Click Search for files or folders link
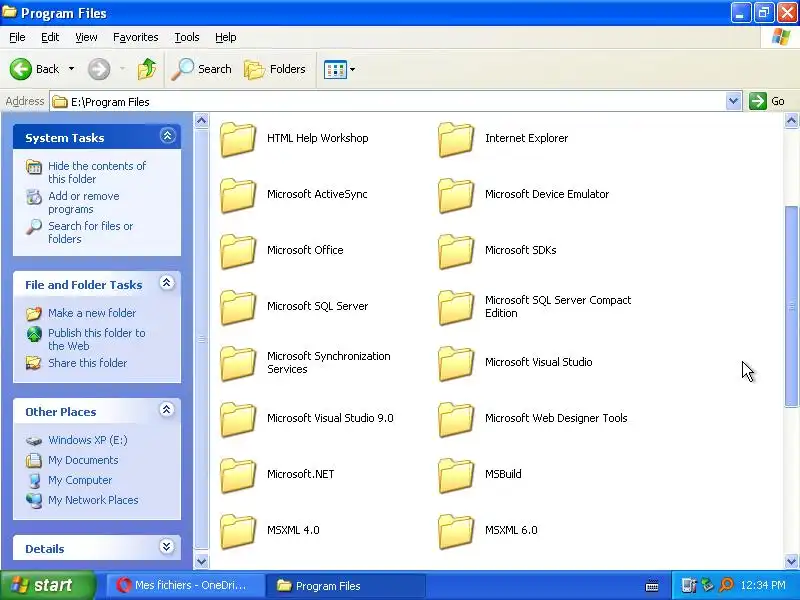This screenshot has height=600, width=800. (x=90, y=232)
